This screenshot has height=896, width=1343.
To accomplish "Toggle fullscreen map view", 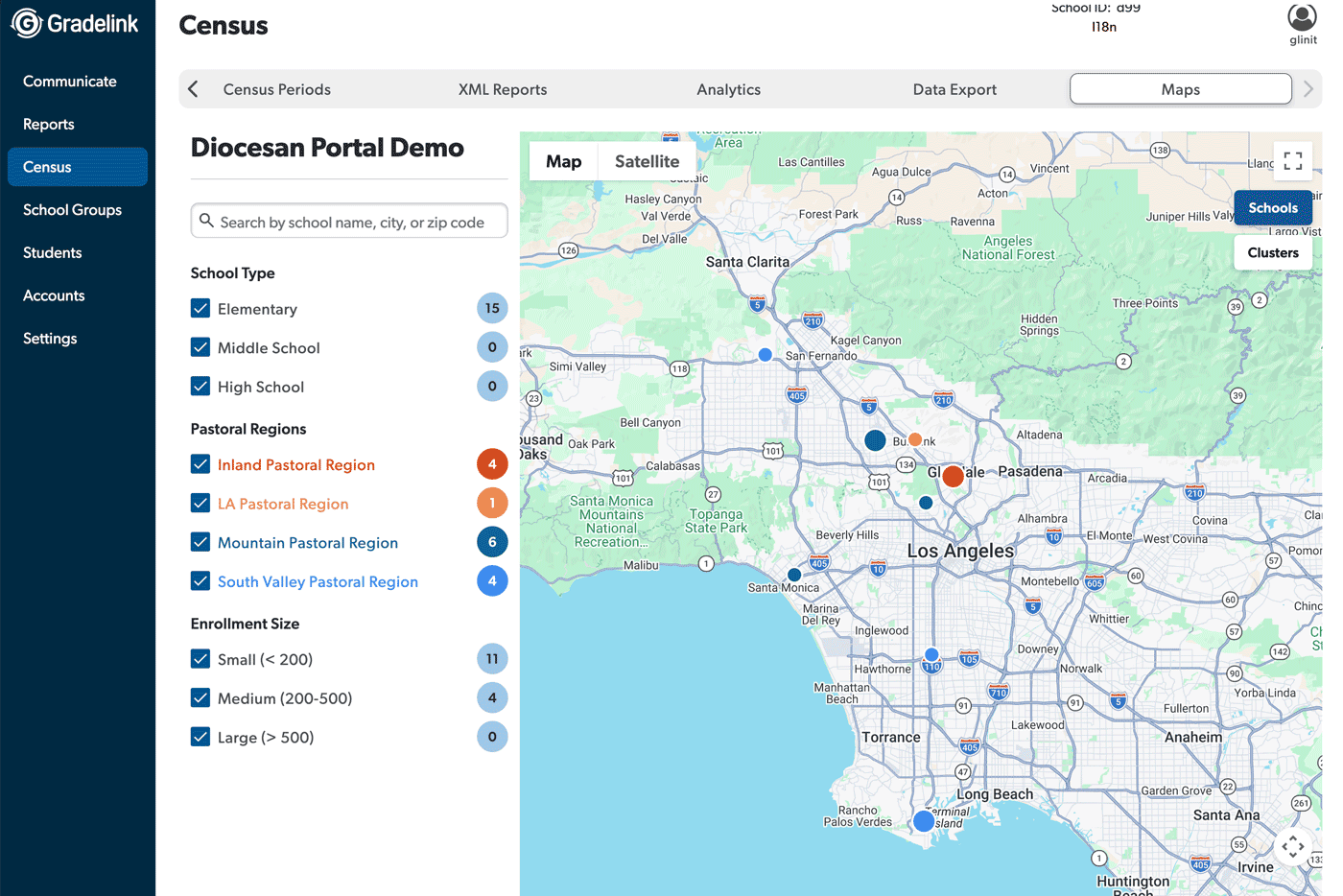I will (x=1292, y=161).
